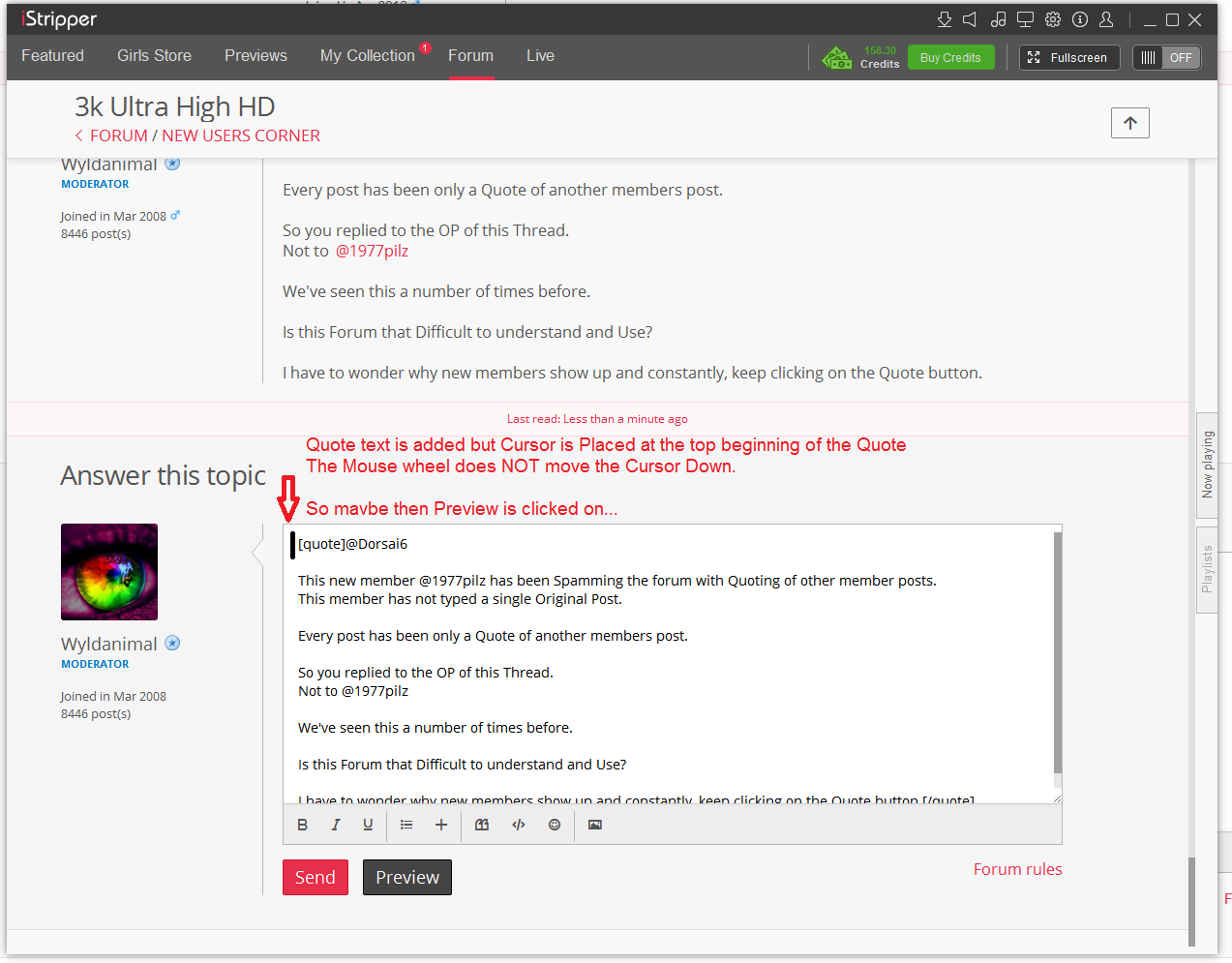Insert a code block via toolbar icon

click(519, 825)
